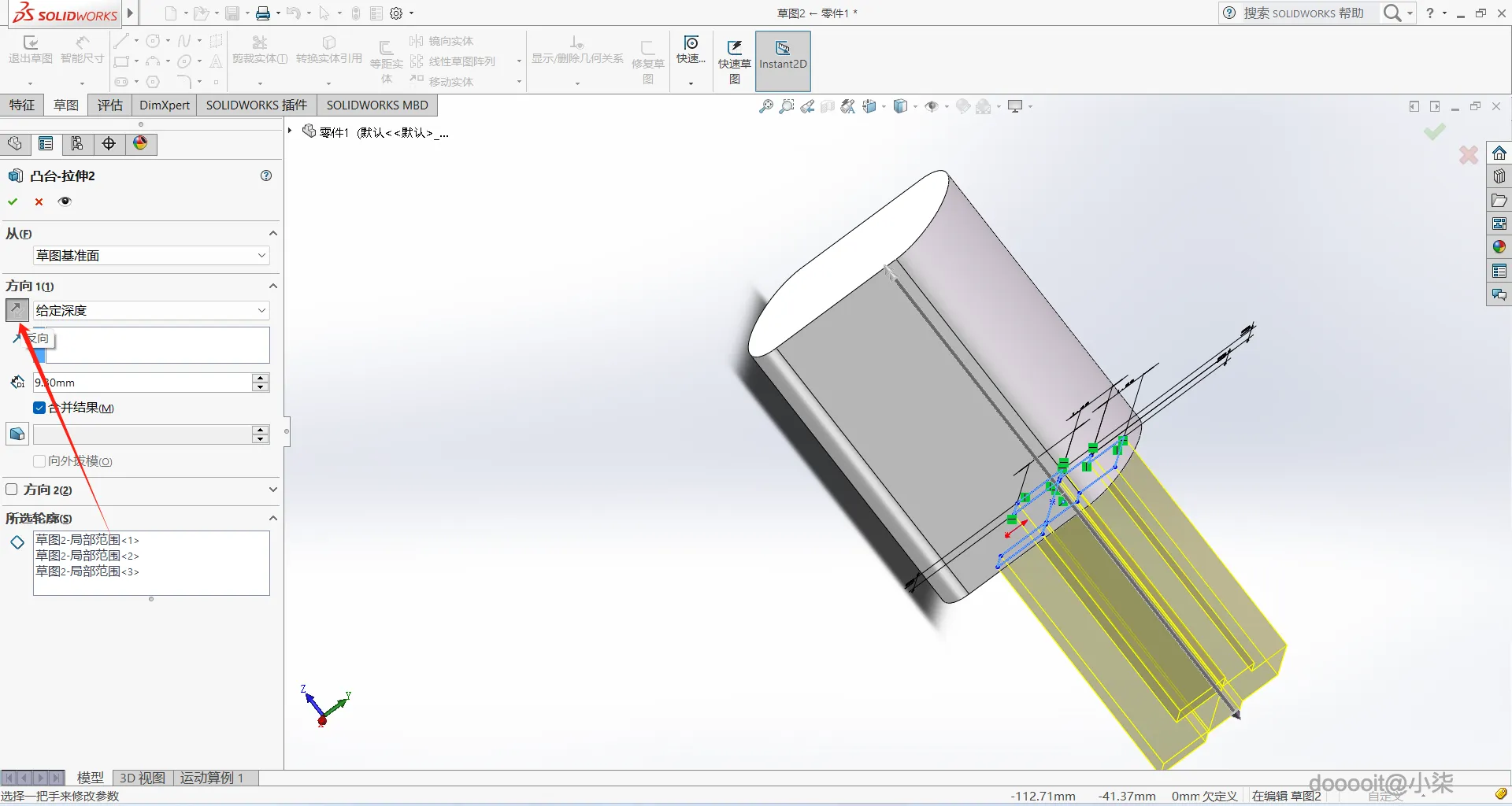Click the depth value input field
The image size is (1512, 806).
click(x=142, y=383)
